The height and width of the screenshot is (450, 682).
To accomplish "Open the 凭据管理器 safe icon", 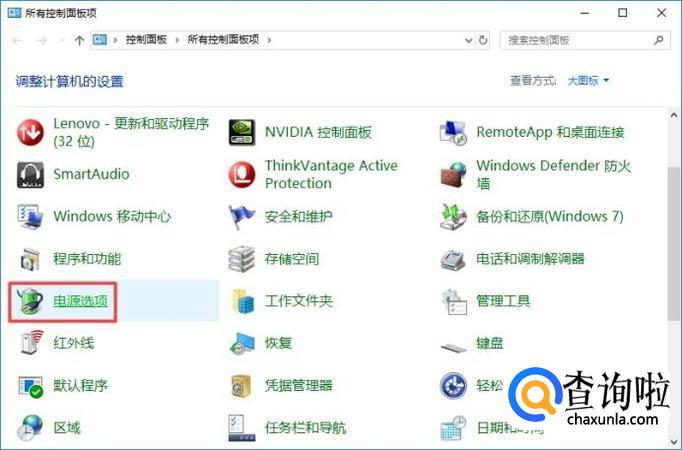I will [242, 386].
